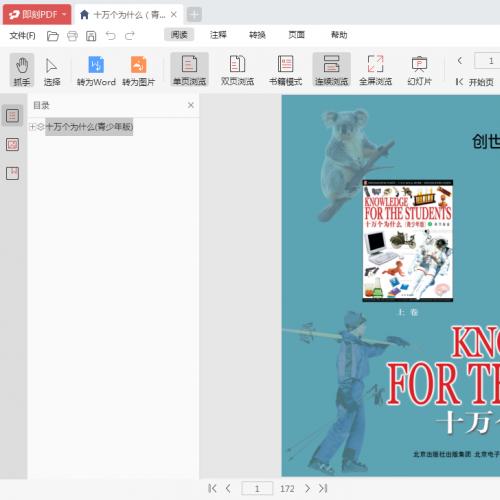Viewport: 500px width, 500px height.
Task: Jump to 开始页 first page
Action: (474, 82)
